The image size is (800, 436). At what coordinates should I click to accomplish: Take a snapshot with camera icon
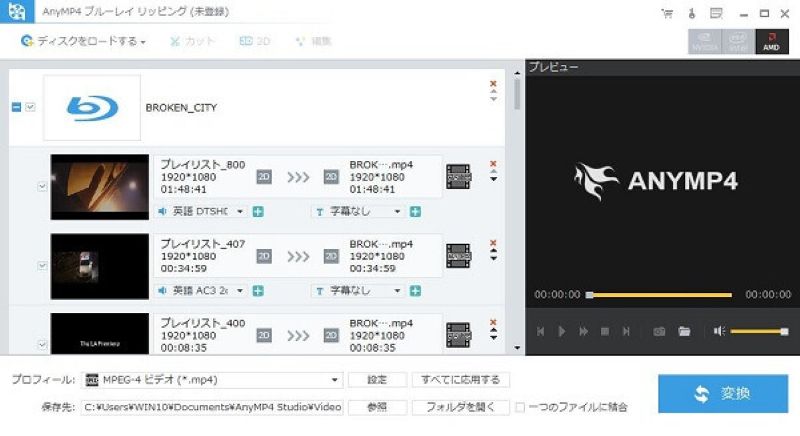click(659, 331)
